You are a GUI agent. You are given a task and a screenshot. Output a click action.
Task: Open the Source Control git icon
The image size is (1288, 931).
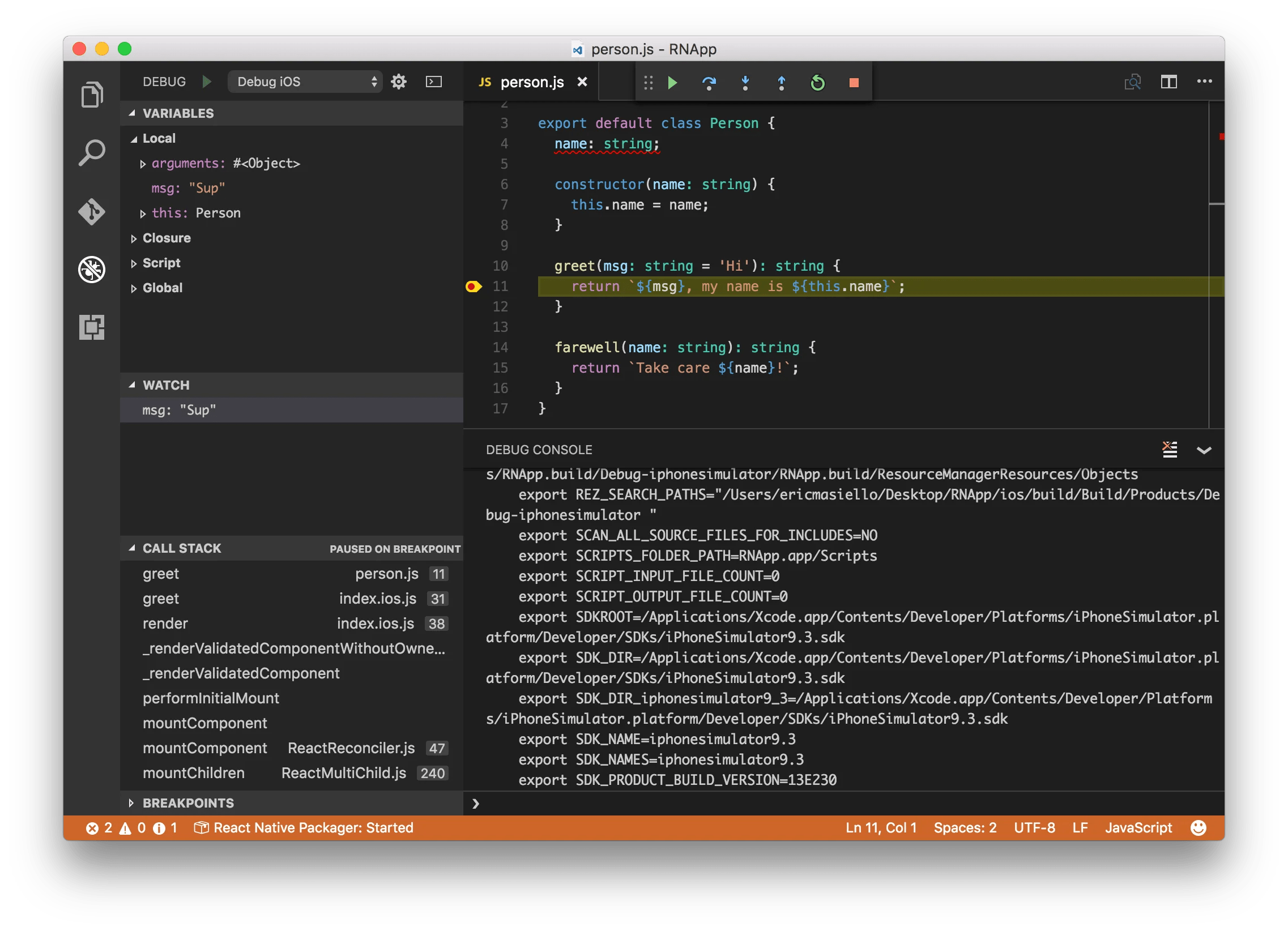click(91, 212)
